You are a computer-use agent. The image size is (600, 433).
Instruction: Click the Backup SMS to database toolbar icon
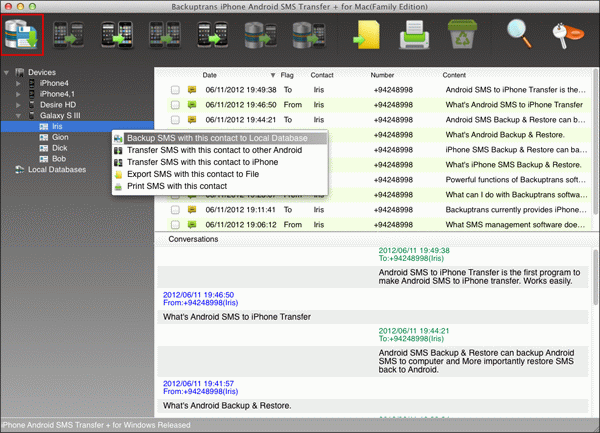click(22, 35)
